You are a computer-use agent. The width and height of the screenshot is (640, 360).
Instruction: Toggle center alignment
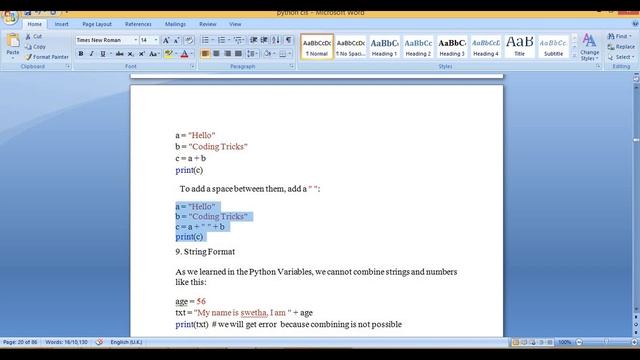pyautogui.click(x=216, y=54)
